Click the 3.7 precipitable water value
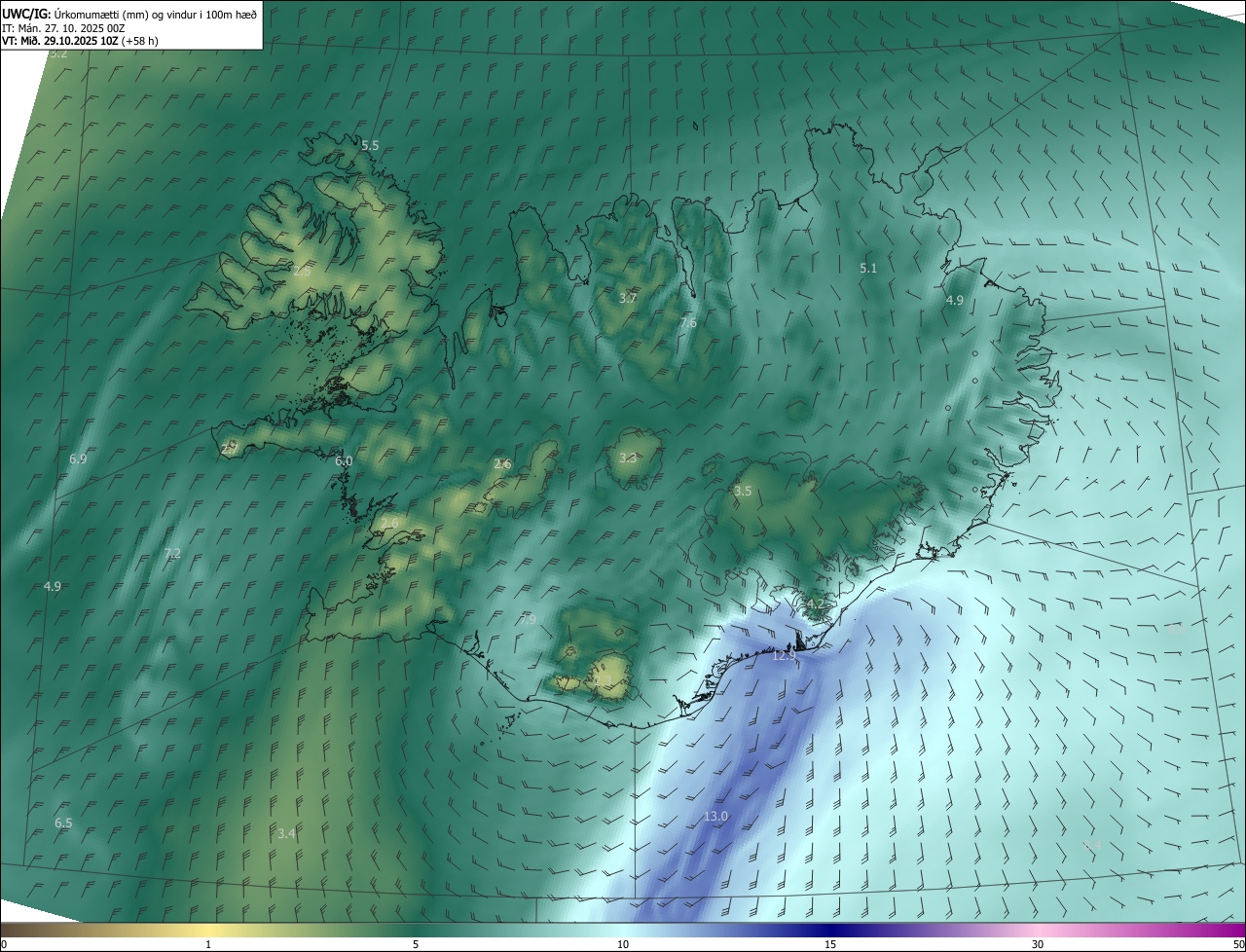Image resolution: width=1246 pixels, height=952 pixels. click(x=627, y=298)
